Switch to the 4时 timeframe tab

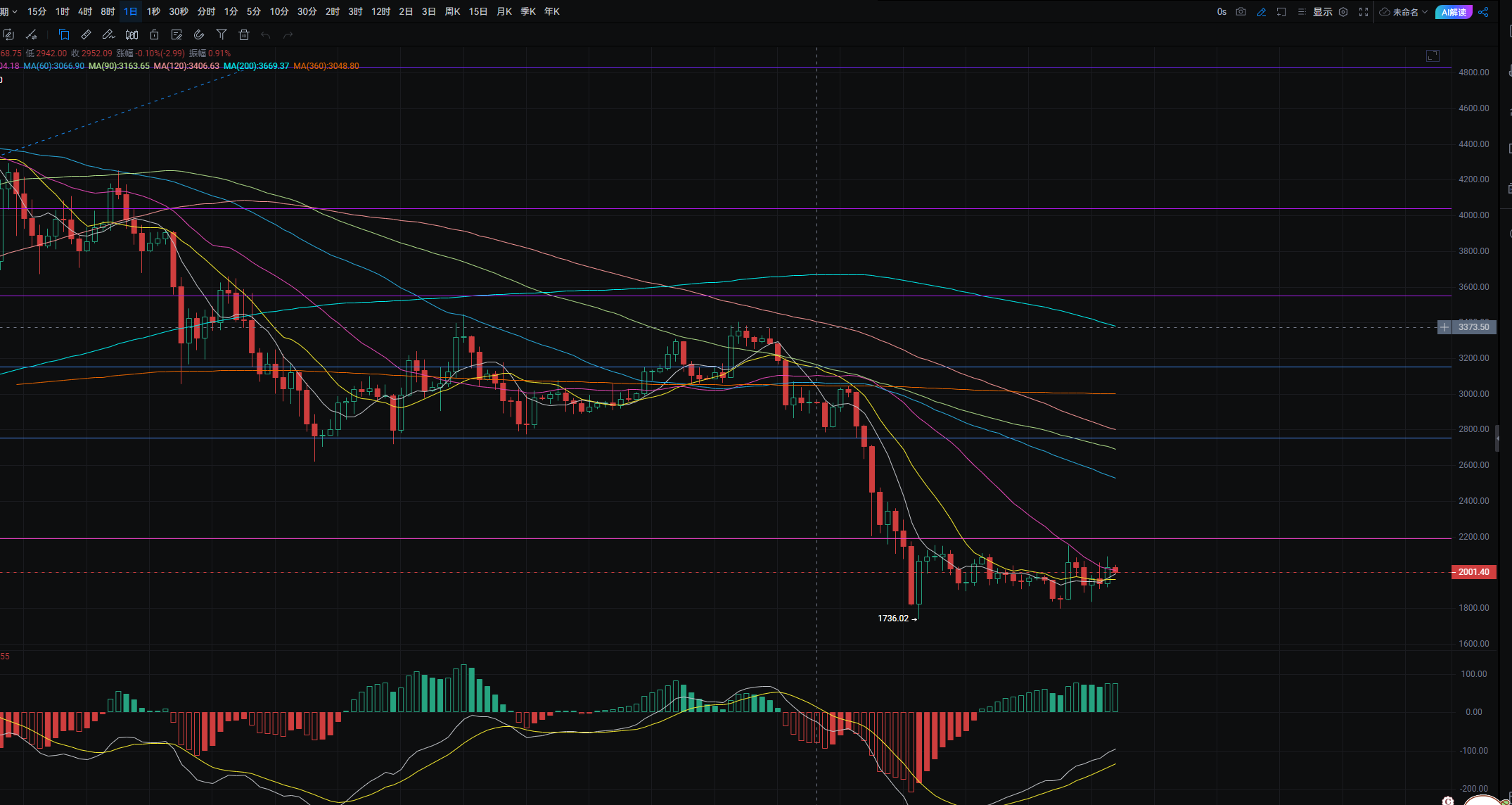click(85, 12)
